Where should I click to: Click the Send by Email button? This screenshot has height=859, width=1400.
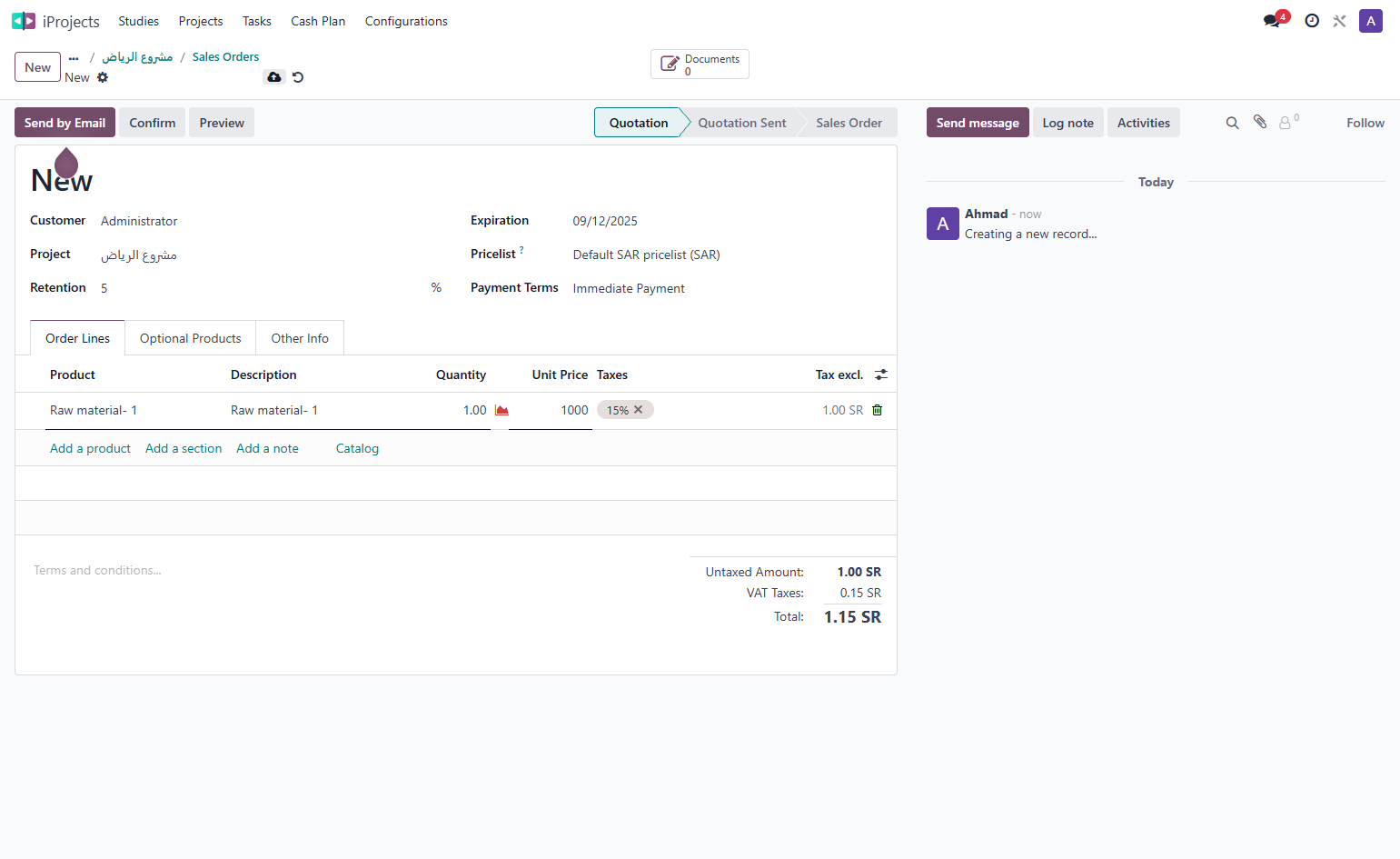pyautogui.click(x=65, y=123)
